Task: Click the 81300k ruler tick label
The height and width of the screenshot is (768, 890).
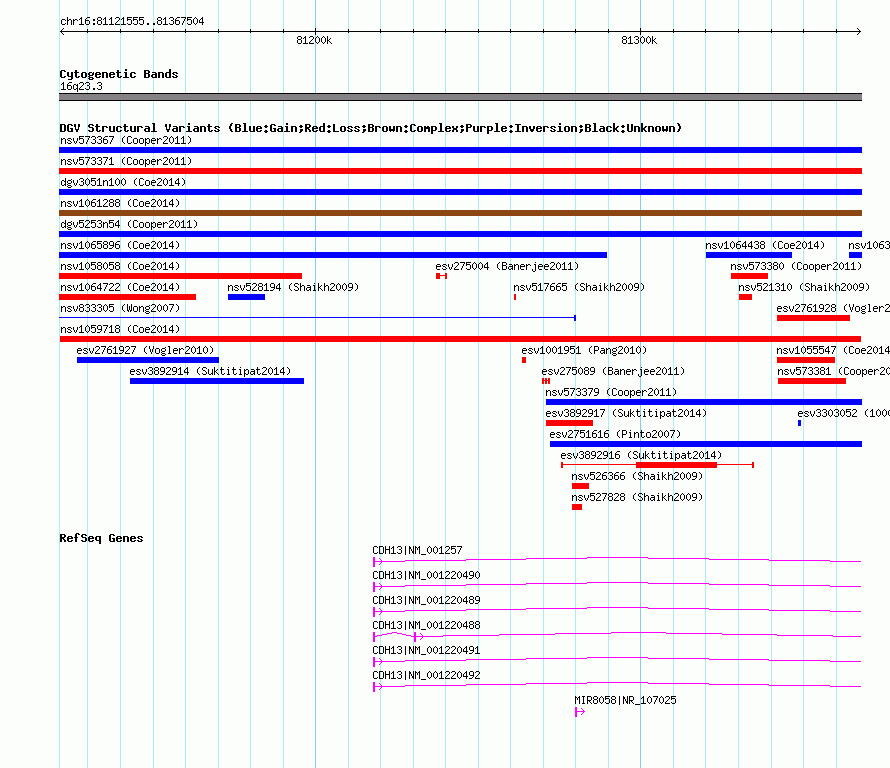Action: 639,40
